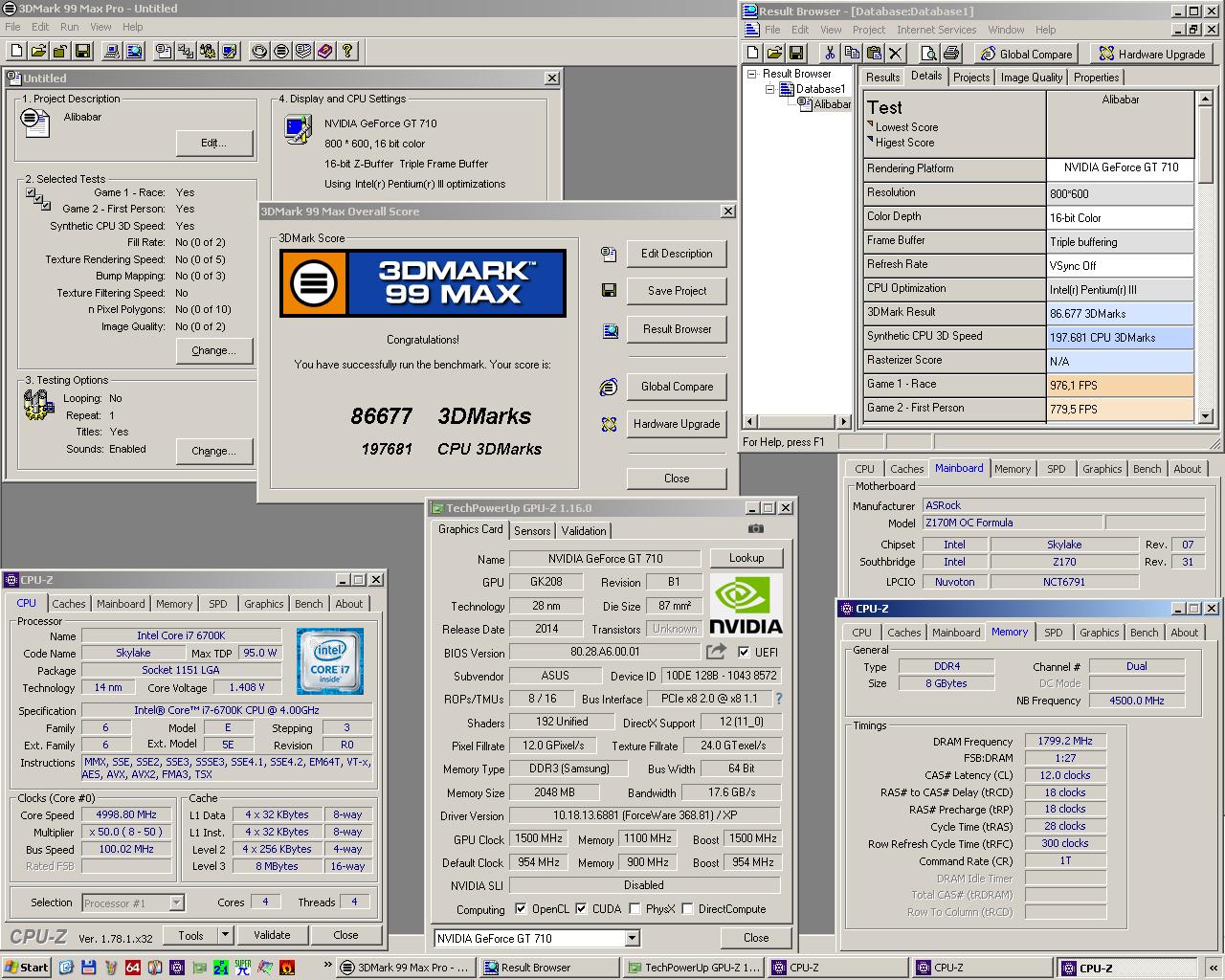The width and height of the screenshot is (1225, 980).
Task: Click Copy icon in Result Browser toolbar
Action: click(x=852, y=54)
